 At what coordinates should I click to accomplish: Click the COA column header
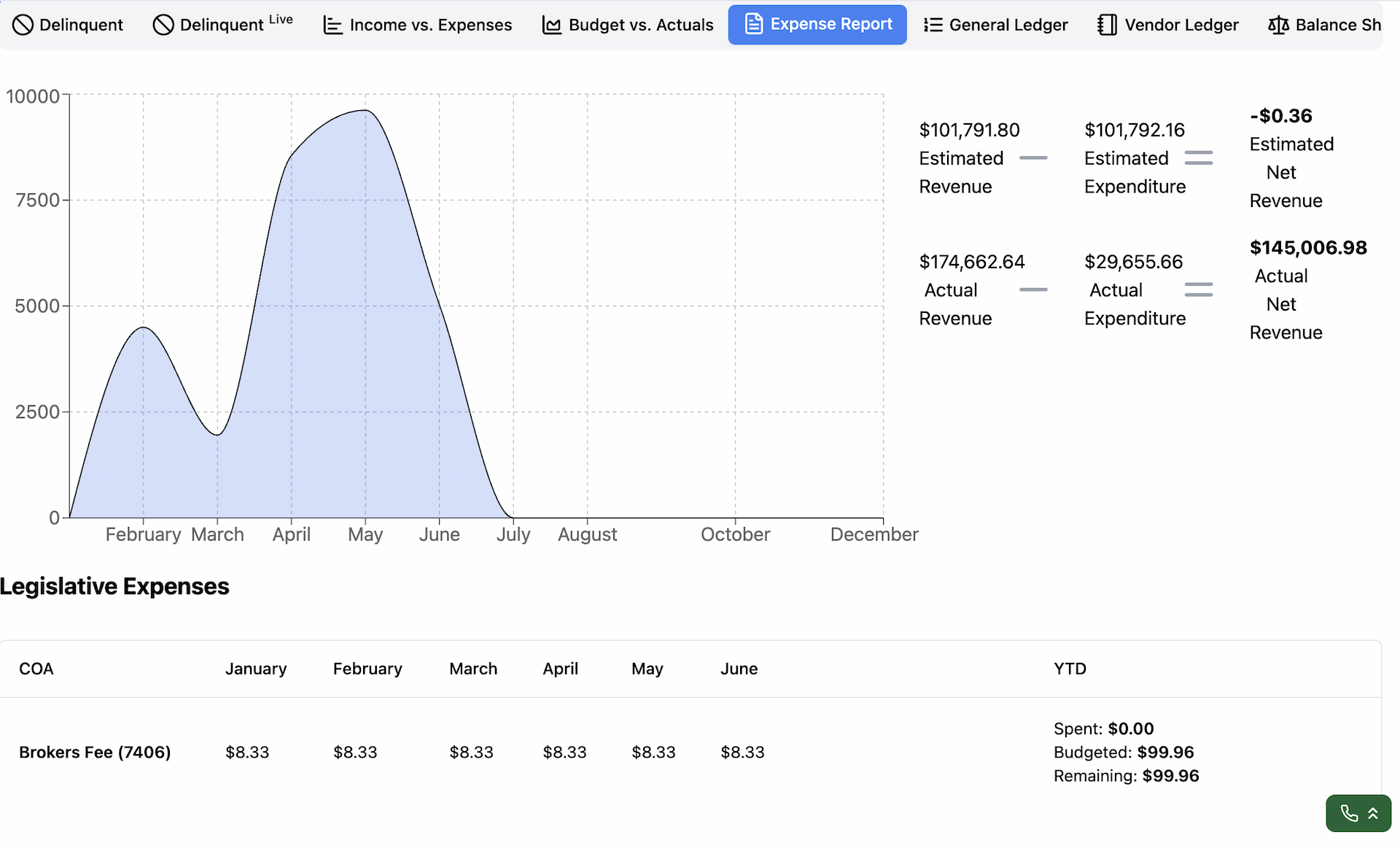pos(36,669)
